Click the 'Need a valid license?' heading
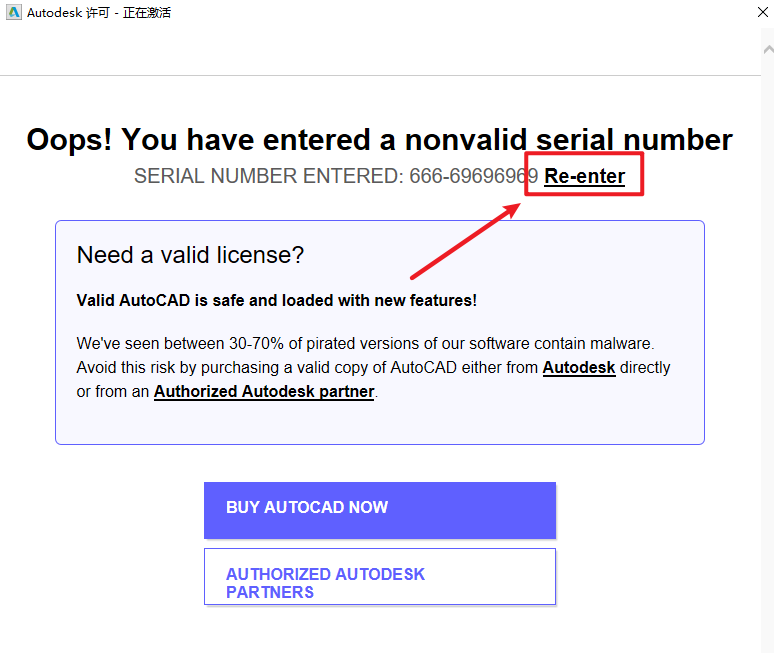This screenshot has width=774, height=653. tap(190, 255)
